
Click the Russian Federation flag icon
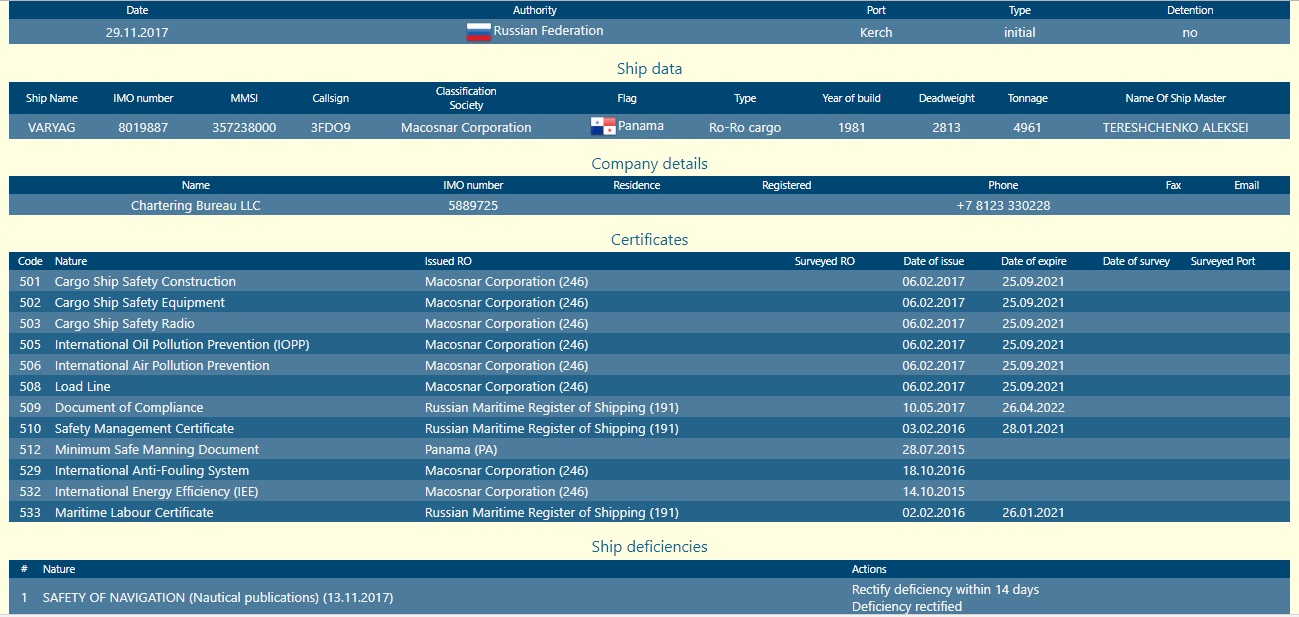[x=479, y=32]
